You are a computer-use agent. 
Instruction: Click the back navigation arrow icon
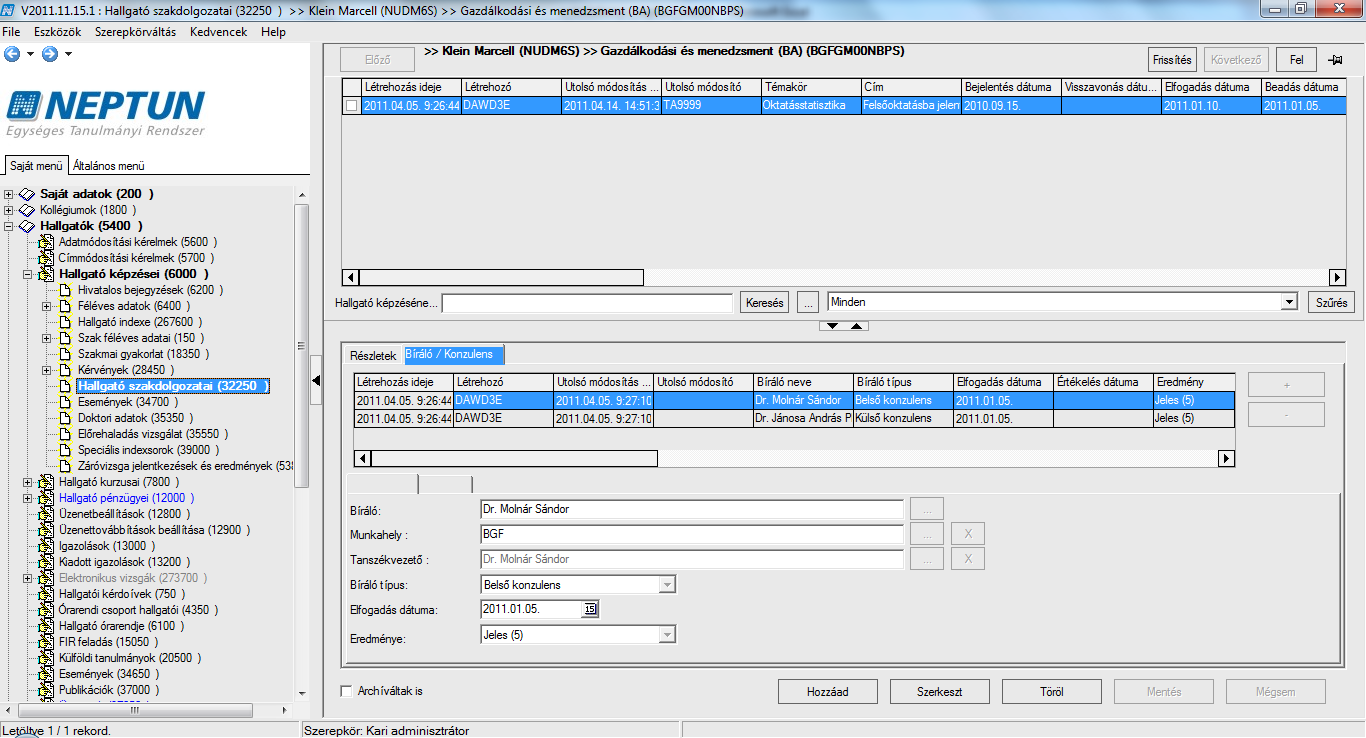coord(12,53)
